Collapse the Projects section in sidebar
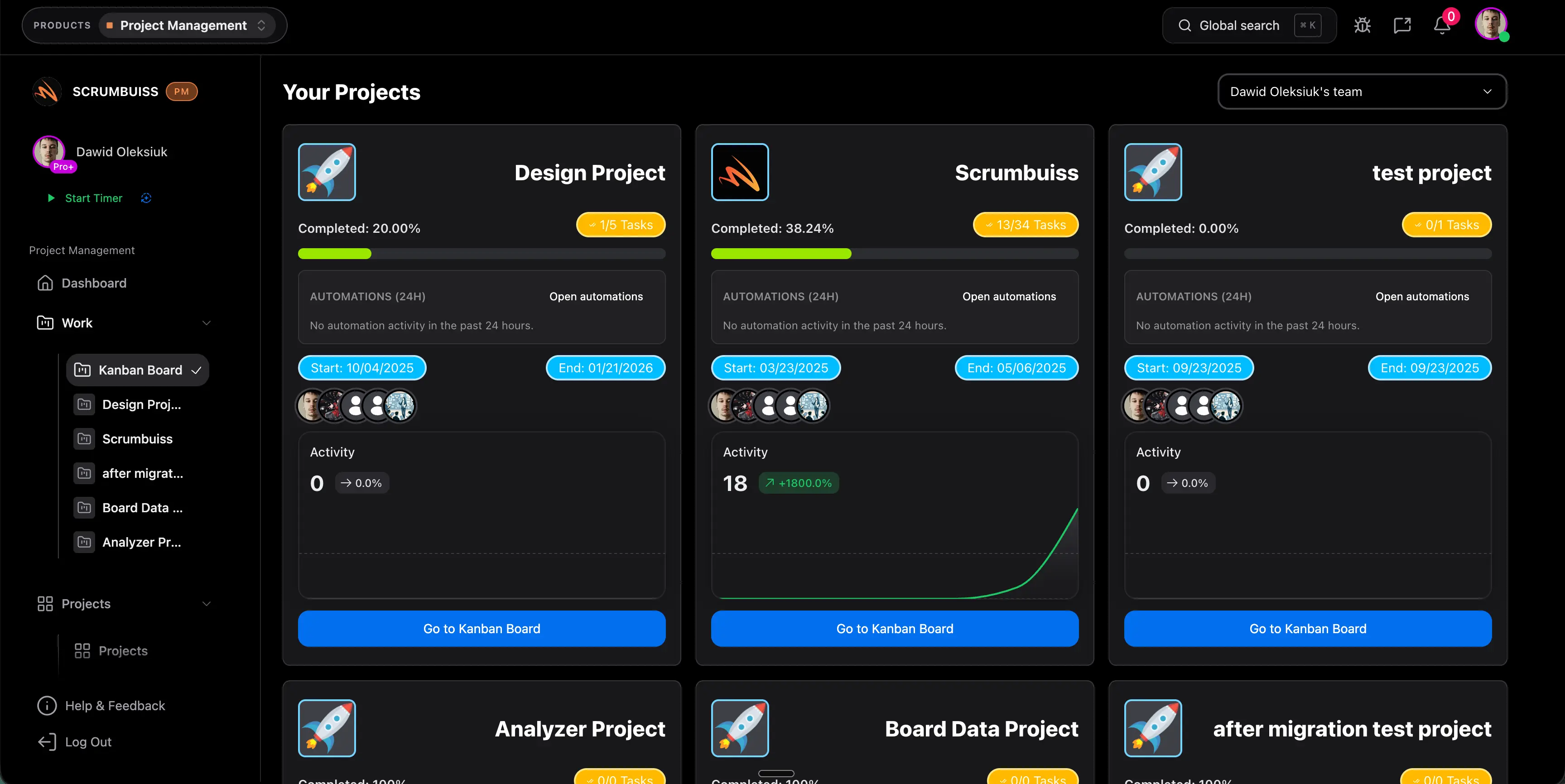The image size is (1565, 784). pyautogui.click(x=207, y=604)
